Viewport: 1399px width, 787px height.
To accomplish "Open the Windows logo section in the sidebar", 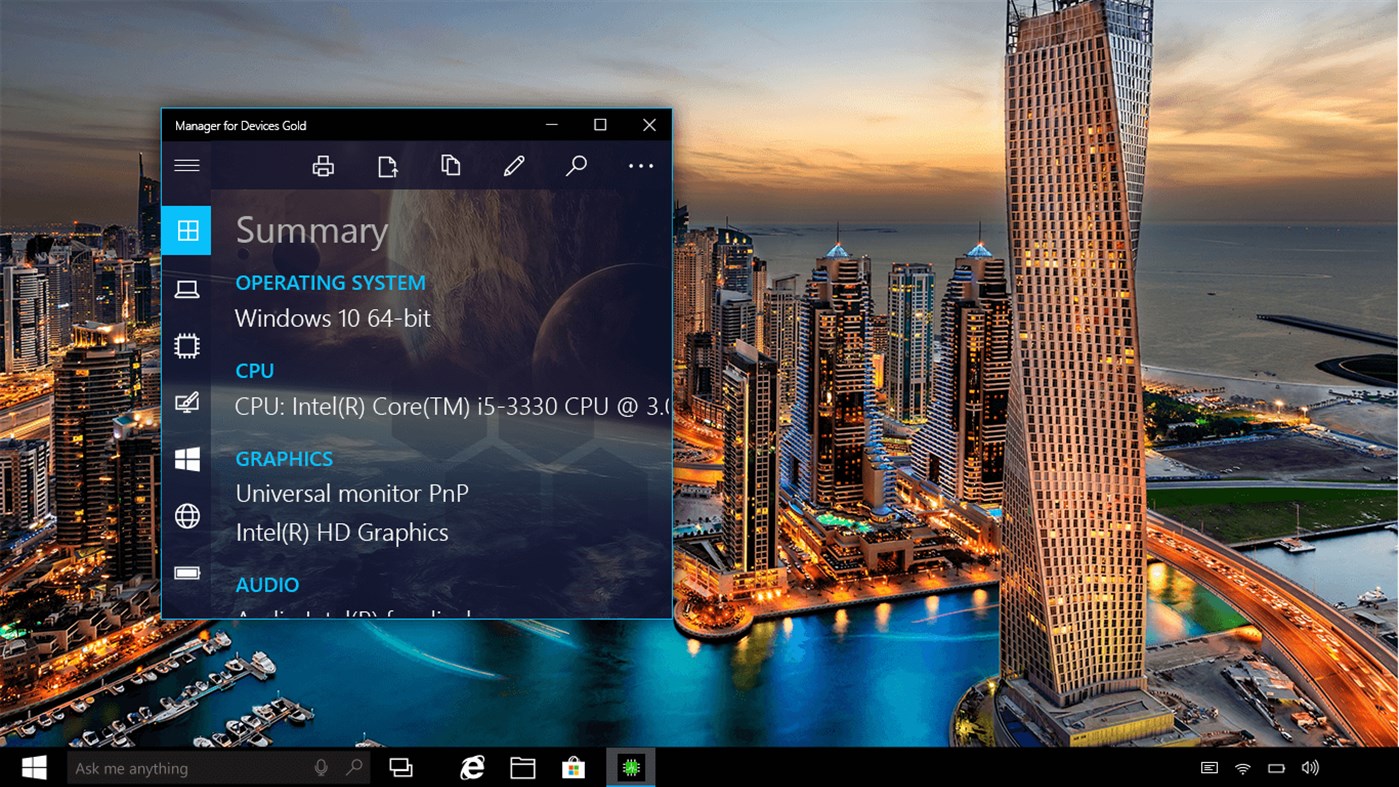I will pos(186,459).
